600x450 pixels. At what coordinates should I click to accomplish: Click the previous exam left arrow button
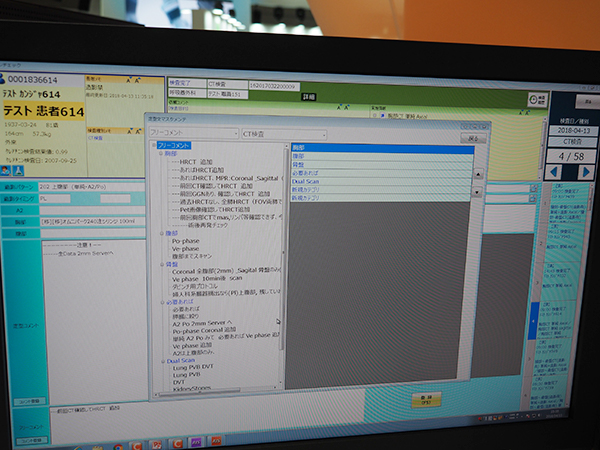(556, 172)
